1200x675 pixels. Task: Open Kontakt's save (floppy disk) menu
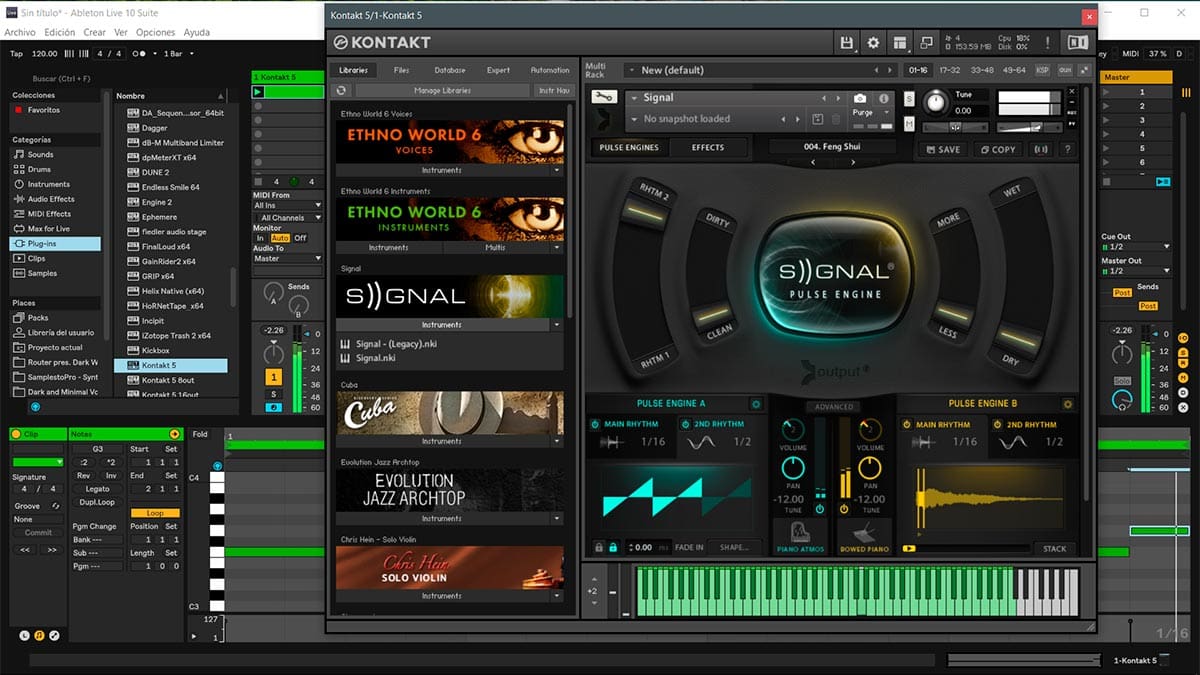[847, 42]
